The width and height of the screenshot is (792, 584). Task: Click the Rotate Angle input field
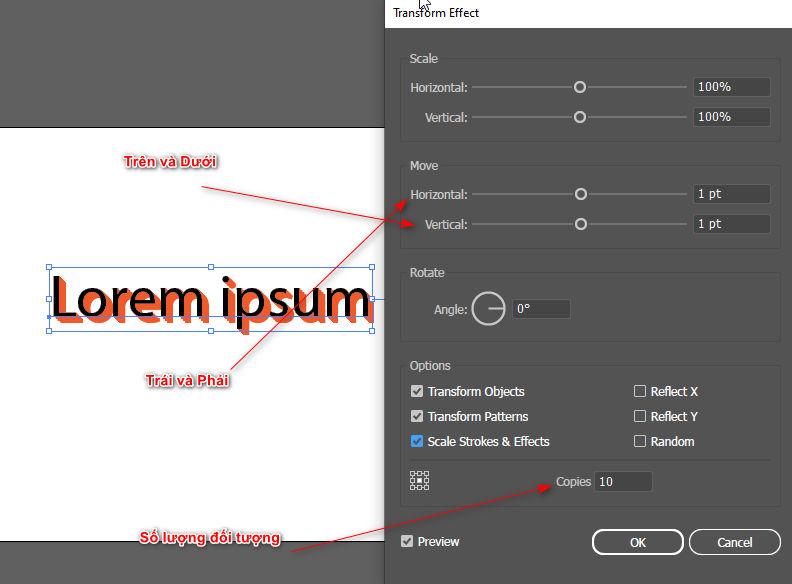point(541,310)
